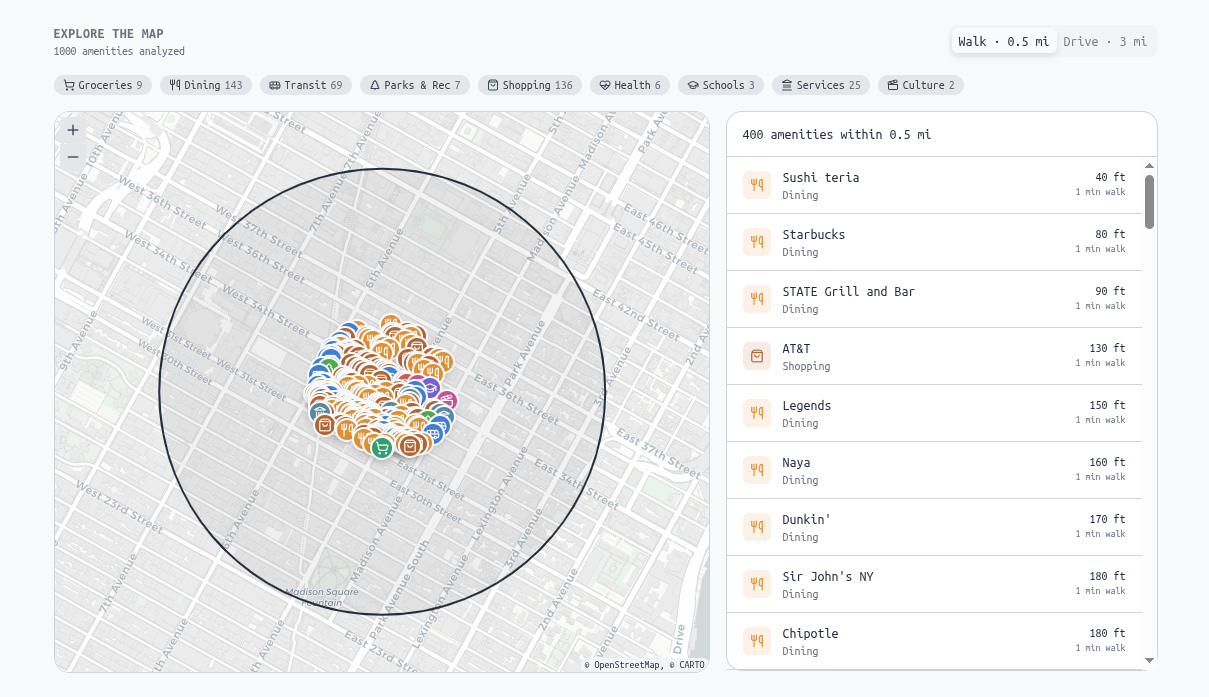Open the Chipotle list entry
This screenshot has height=697, width=1209.
coord(934,641)
